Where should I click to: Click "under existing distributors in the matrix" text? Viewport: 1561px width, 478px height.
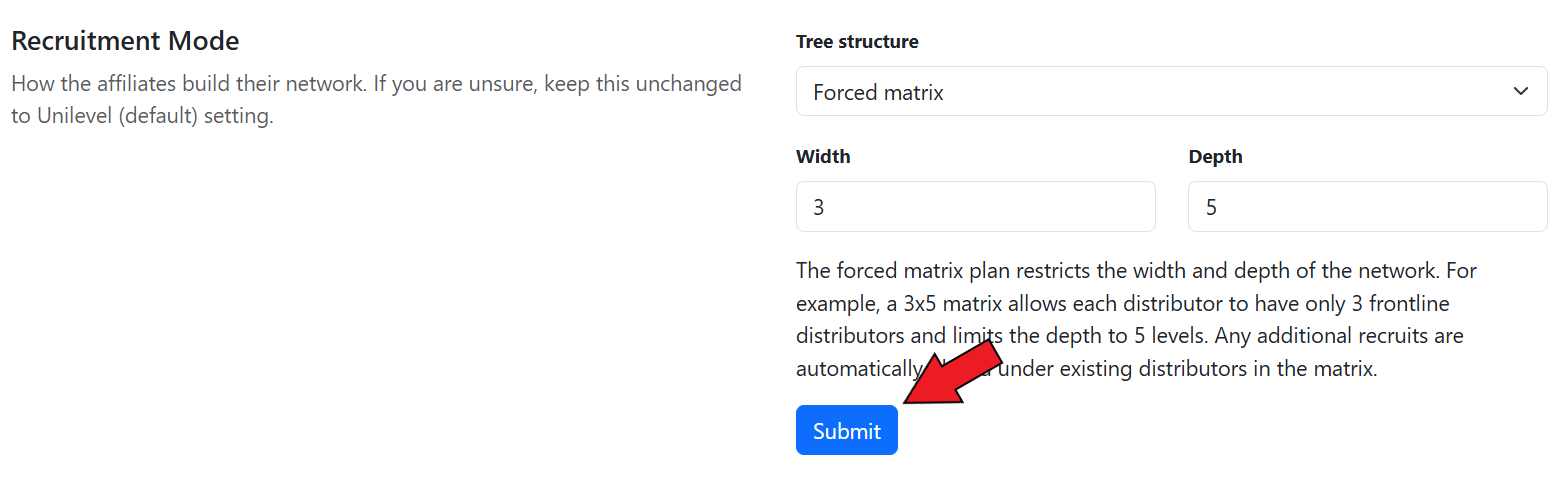tap(1188, 369)
